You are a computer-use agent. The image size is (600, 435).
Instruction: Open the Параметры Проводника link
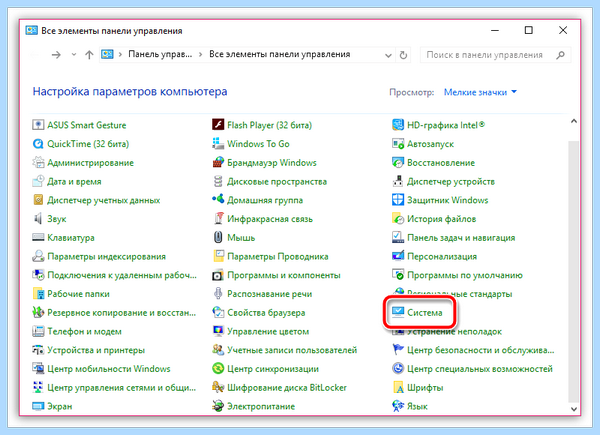tap(278, 256)
